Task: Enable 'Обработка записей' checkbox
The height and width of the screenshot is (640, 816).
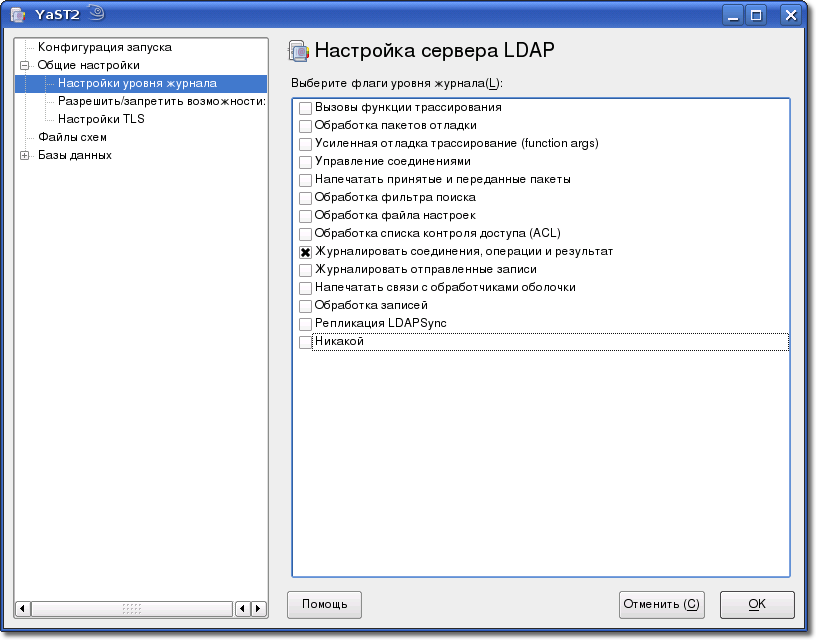Action: tap(305, 306)
